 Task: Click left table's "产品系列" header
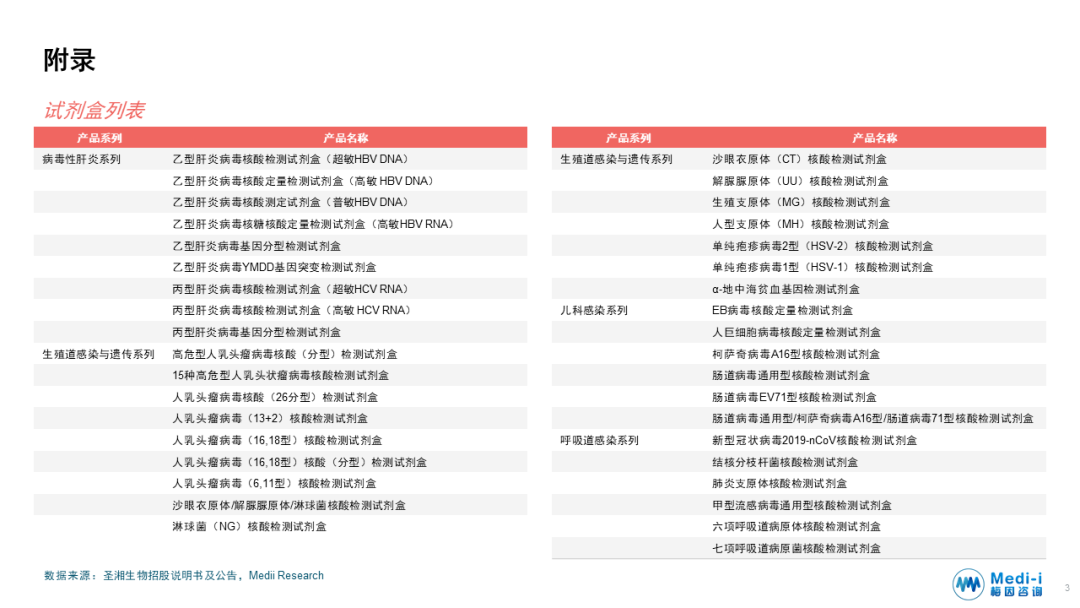coord(99,138)
